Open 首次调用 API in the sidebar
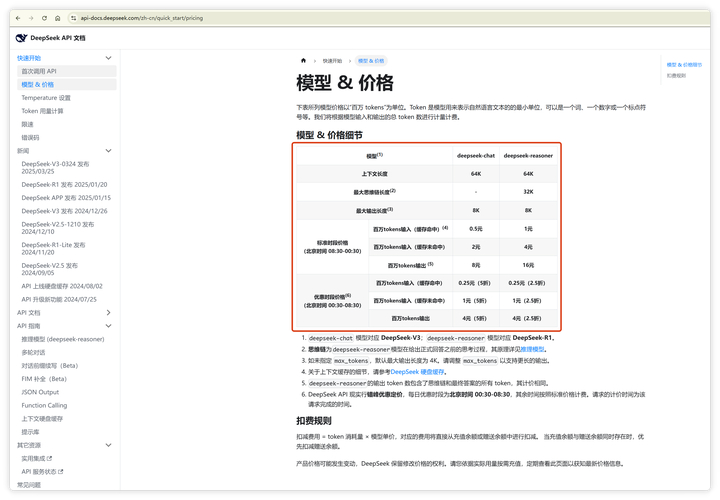Viewport: 720px width, 500px height. tap(67, 71)
